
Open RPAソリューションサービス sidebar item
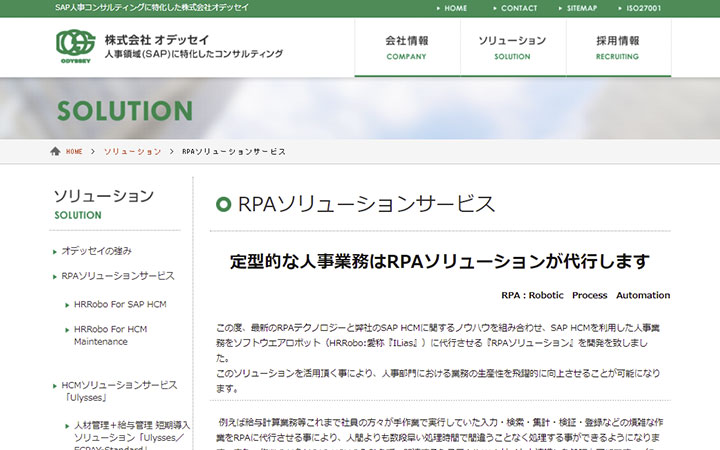117,276
